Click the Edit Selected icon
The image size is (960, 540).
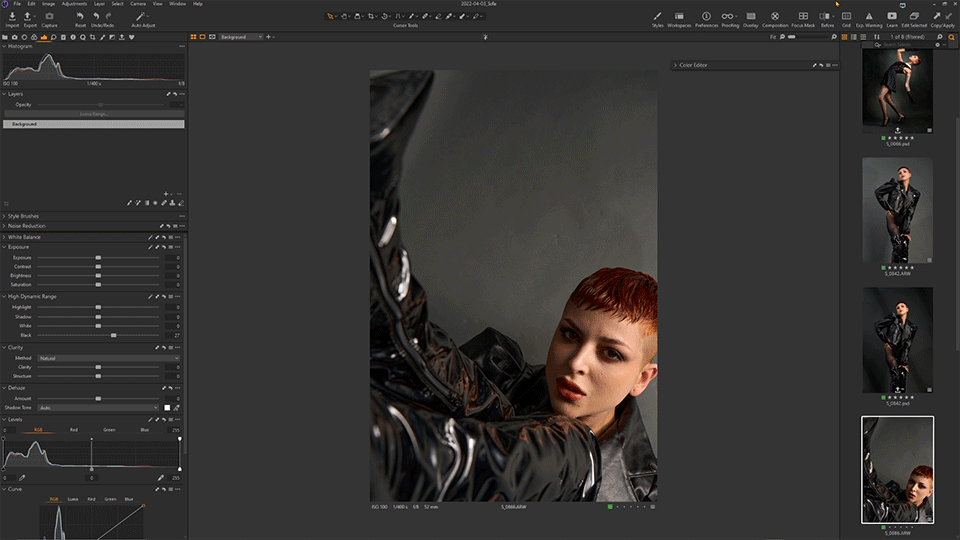pos(914,16)
